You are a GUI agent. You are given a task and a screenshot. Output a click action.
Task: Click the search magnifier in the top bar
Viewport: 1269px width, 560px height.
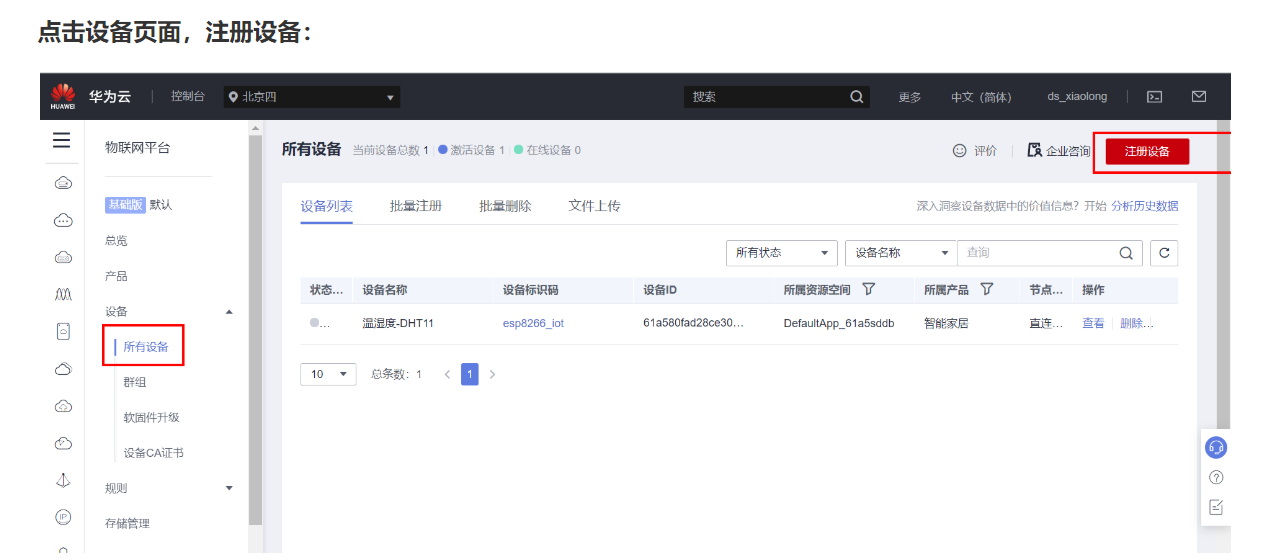tap(857, 97)
